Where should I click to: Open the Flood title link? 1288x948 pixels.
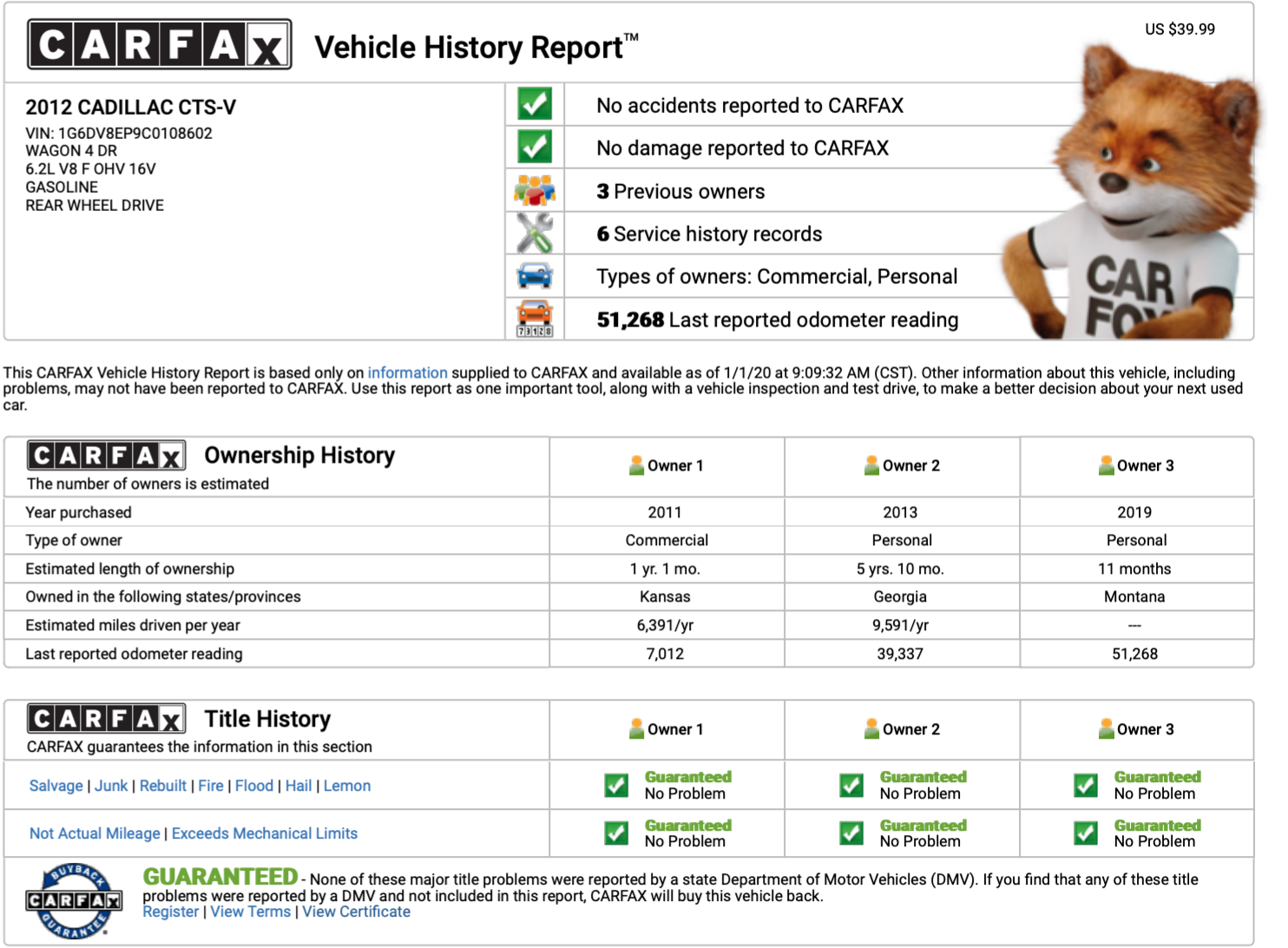click(x=254, y=786)
